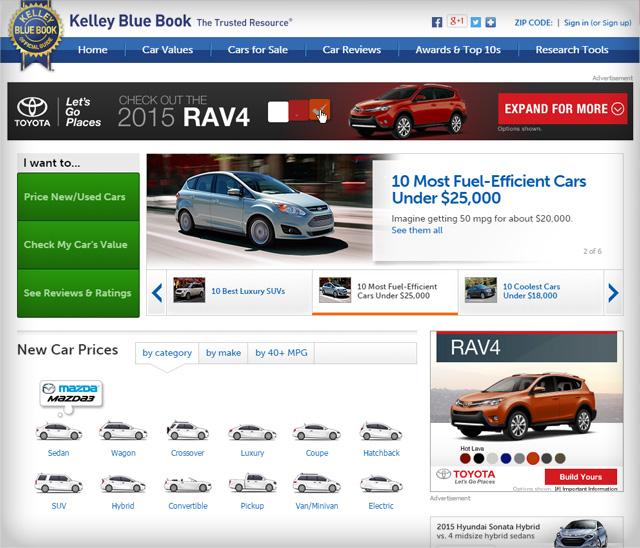
Task: Click the Toyota logo in top banner
Action: point(32,112)
